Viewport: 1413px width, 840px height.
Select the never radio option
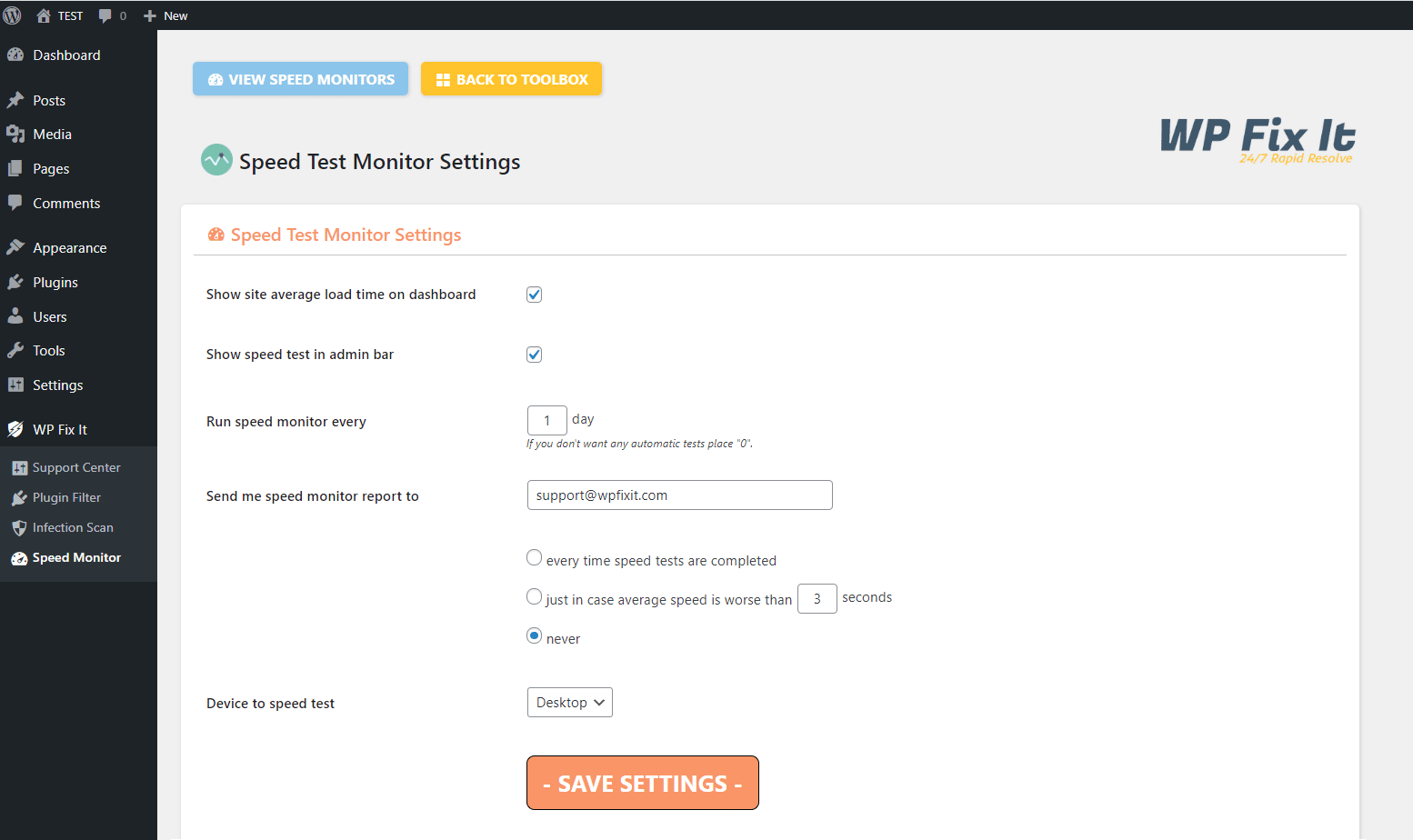click(535, 635)
